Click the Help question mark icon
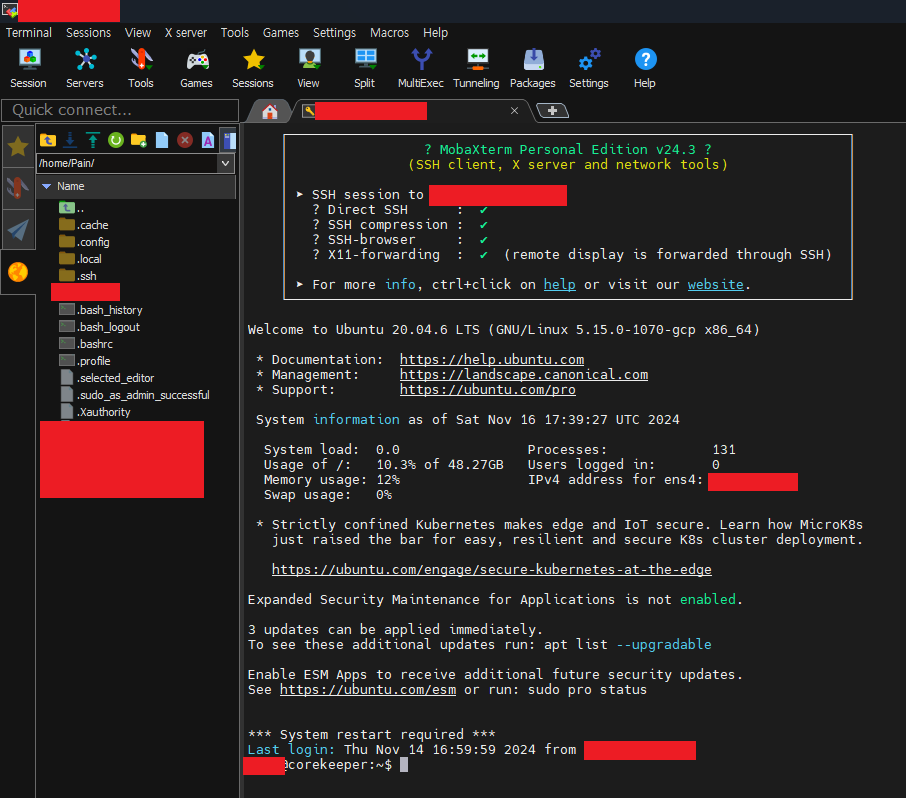The height and width of the screenshot is (798, 906). pyautogui.click(x=645, y=68)
